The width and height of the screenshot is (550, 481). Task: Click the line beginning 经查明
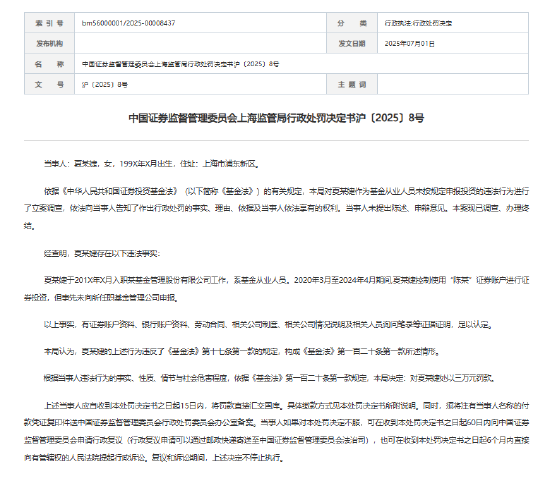[102, 254]
